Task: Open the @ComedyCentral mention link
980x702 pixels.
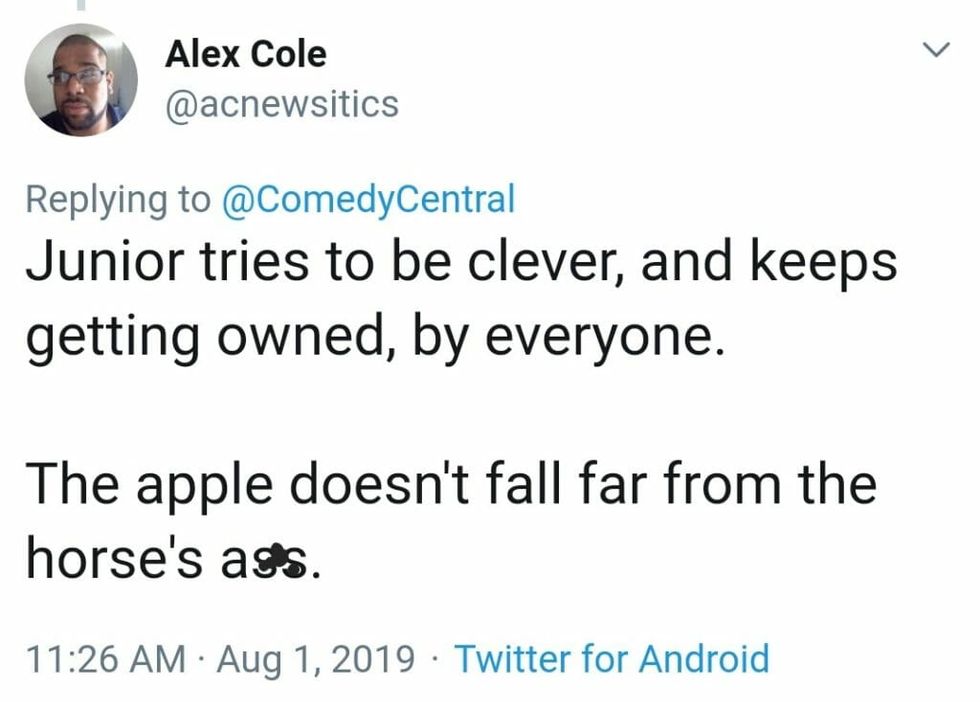Action: coord(362,199)
